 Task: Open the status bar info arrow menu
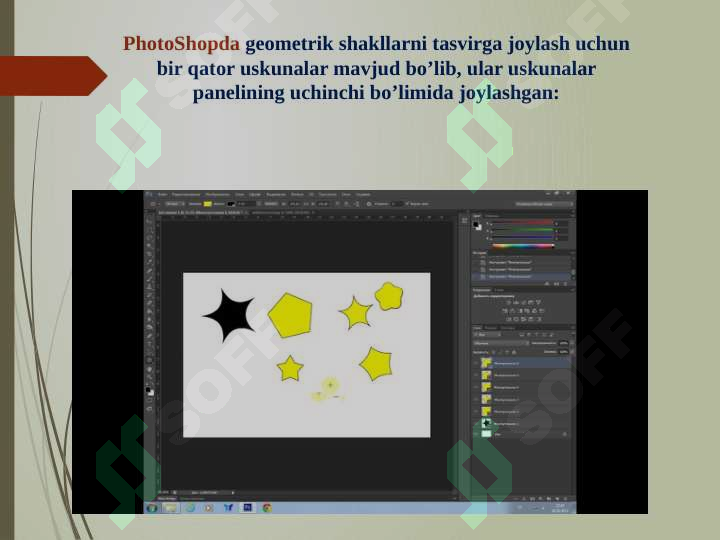coord(233,492)
